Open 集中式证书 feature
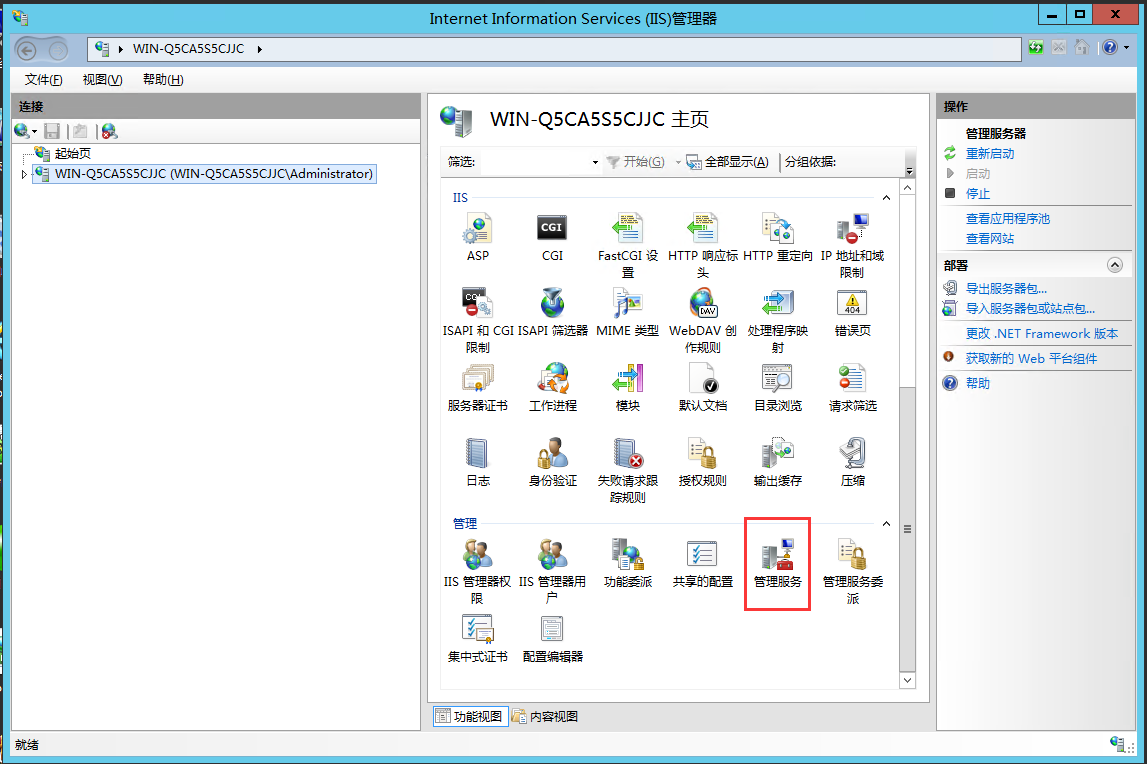1147x764 pixels. [478, 639]
